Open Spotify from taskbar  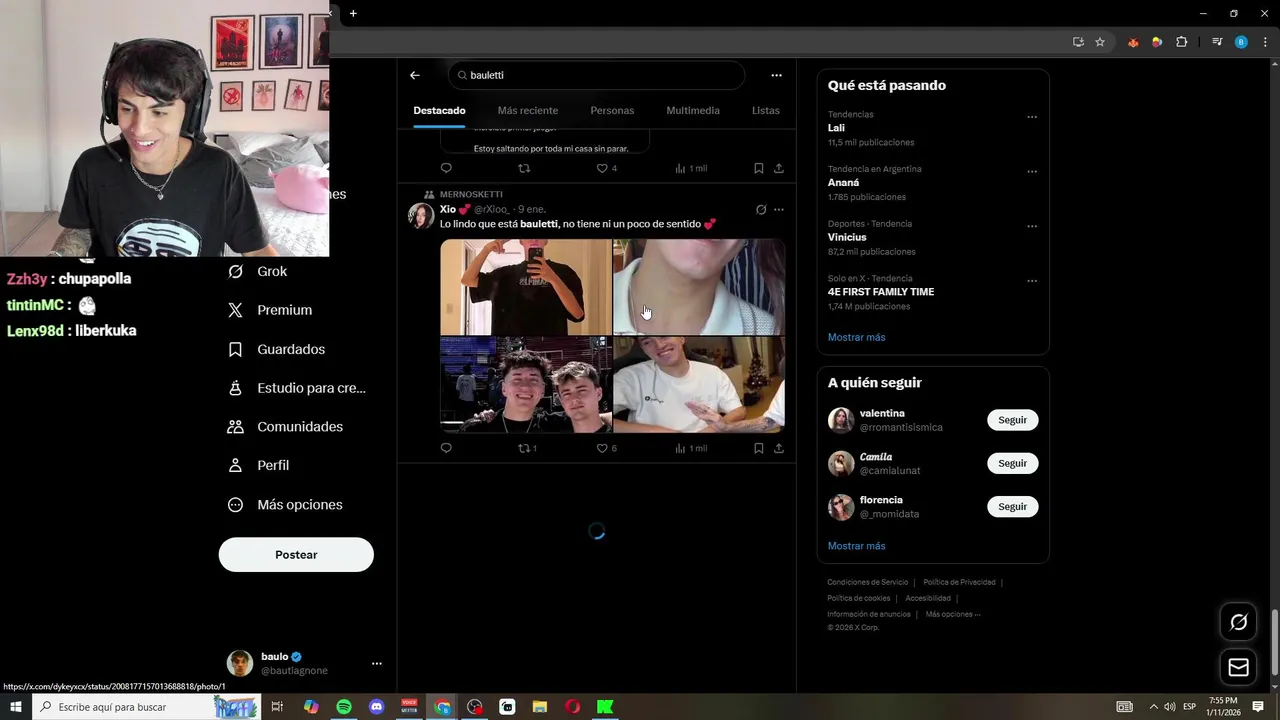(x=344, y=707)
